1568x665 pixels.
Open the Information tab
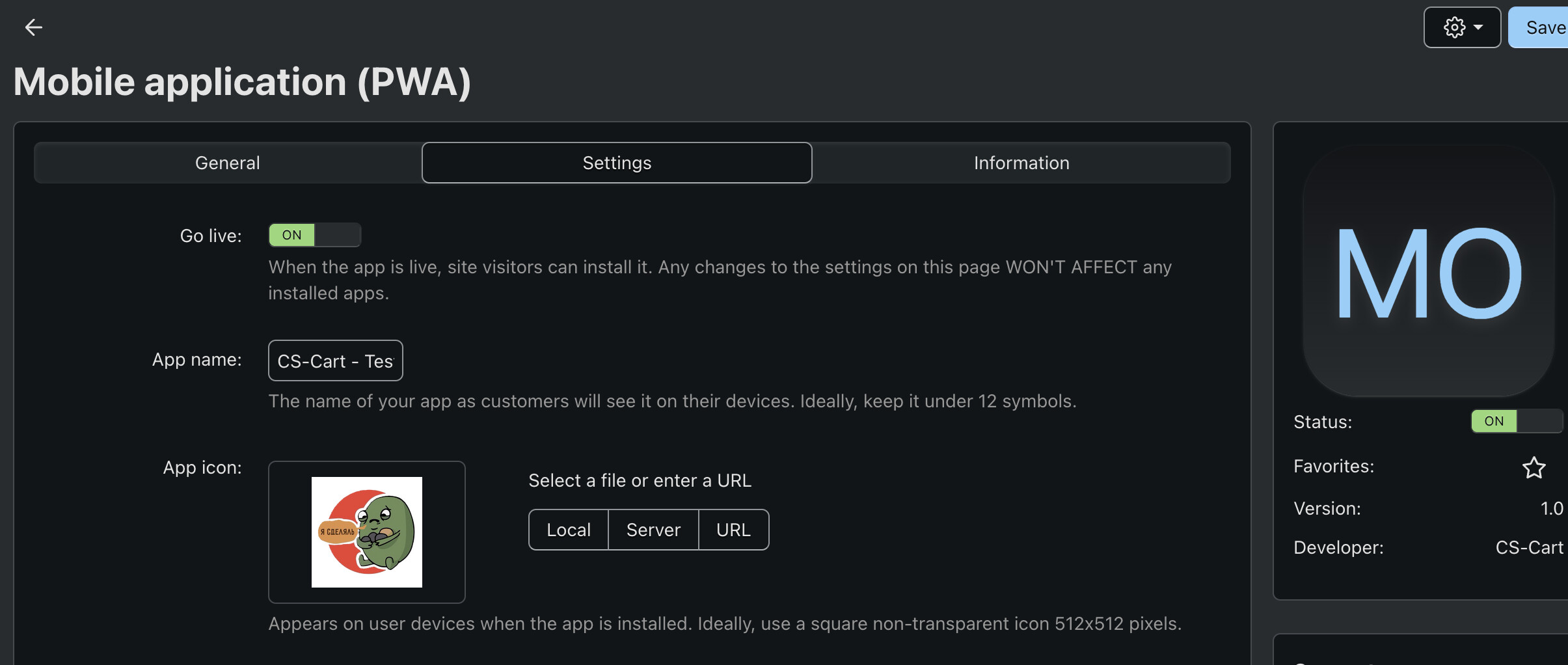[1021, 163]
